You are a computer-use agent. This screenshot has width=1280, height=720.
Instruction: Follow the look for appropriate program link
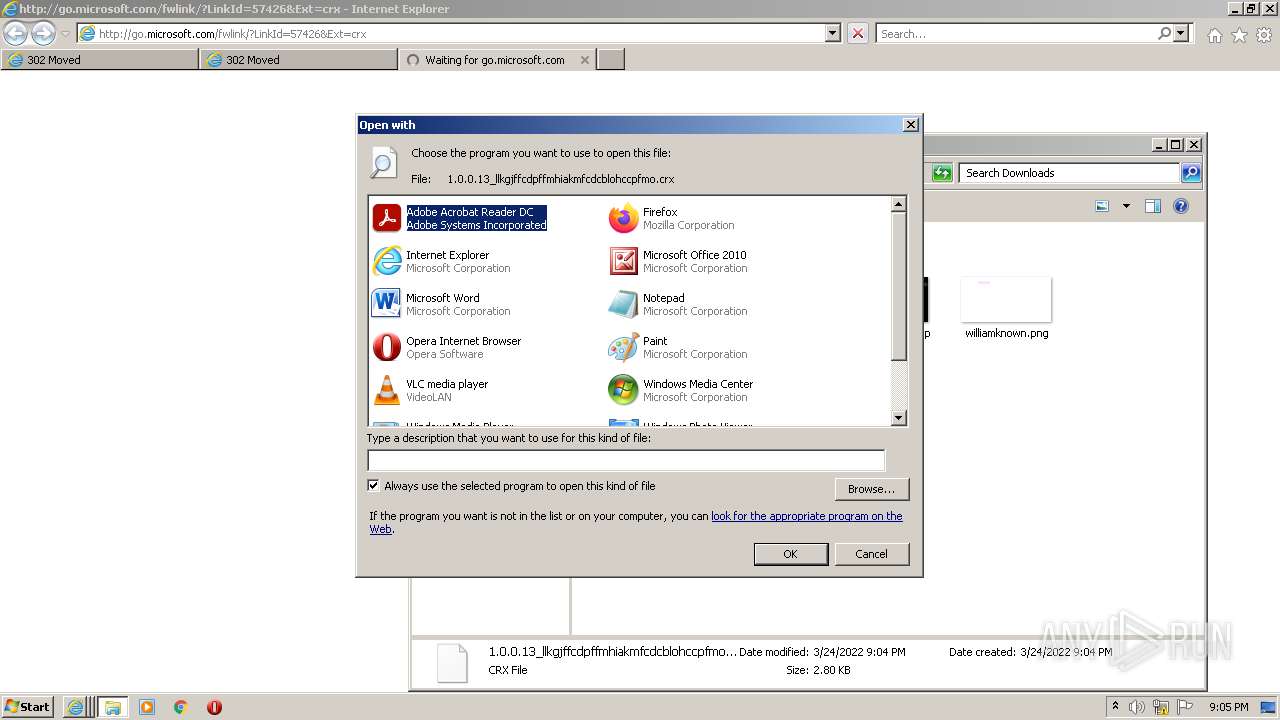coord(806,516)
